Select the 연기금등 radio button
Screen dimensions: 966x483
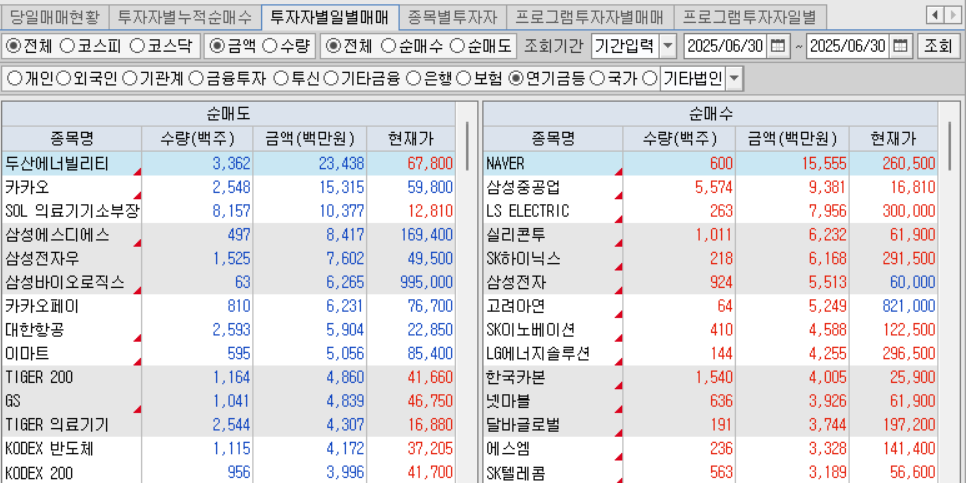click(x=516, y=78)
